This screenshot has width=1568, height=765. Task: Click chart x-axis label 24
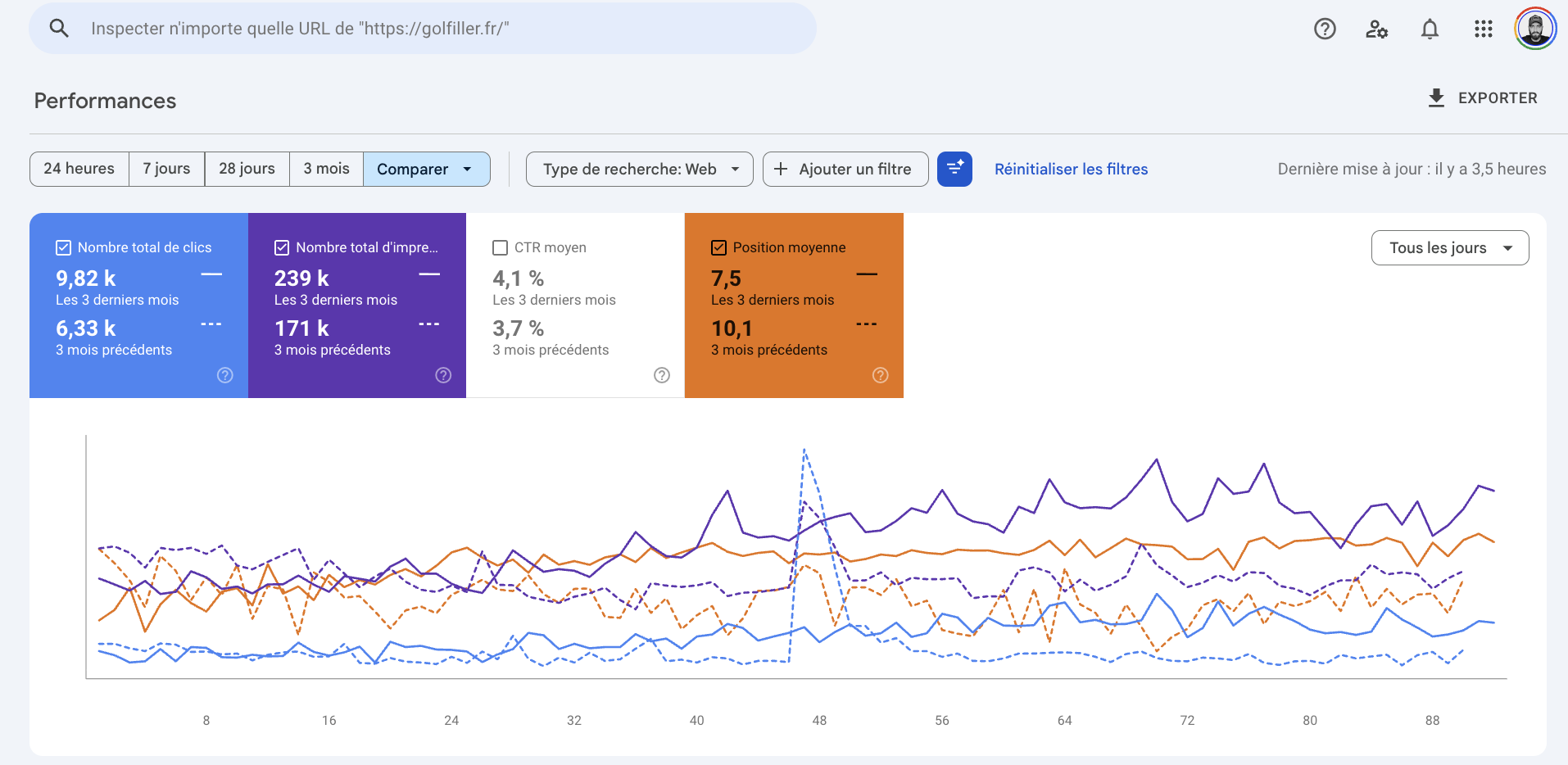coord(451,721)
